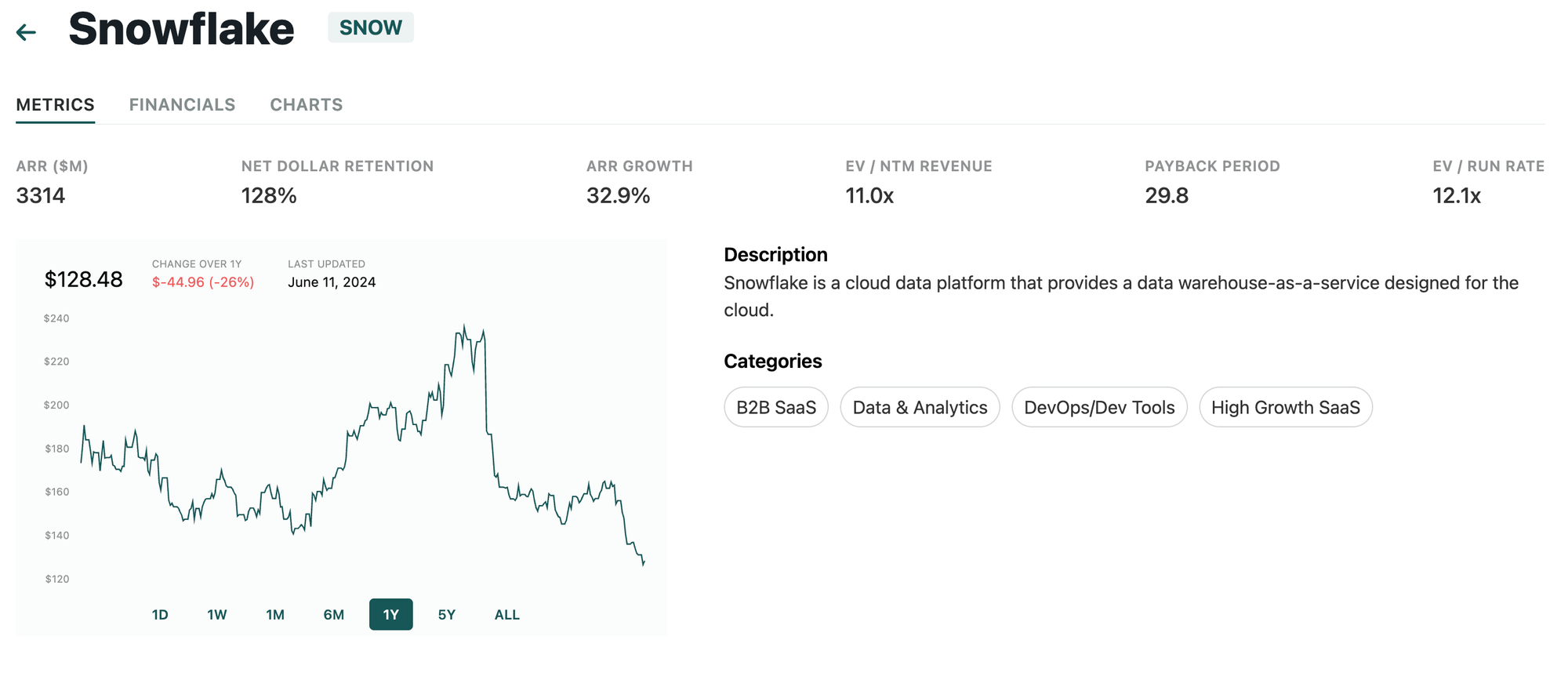The height and width of the screenshot is (687, 1568).
Task: Go back using the left arrow icon
Action: tap(26, 32)
